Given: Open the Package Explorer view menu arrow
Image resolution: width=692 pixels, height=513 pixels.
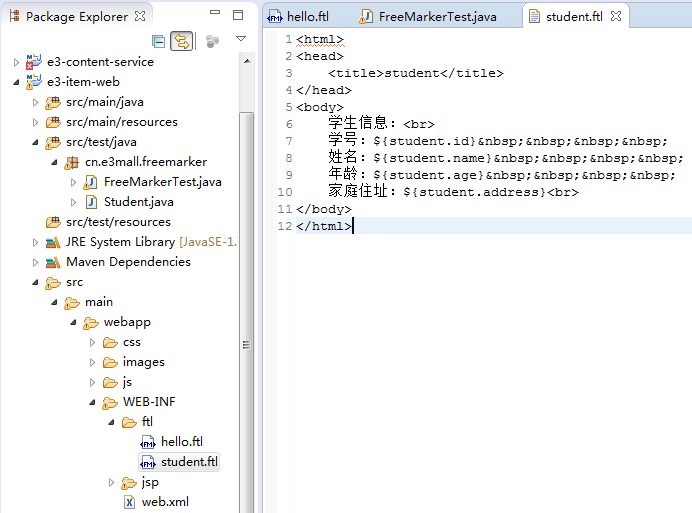Looking at the screenshot, I should pos(241,39).
